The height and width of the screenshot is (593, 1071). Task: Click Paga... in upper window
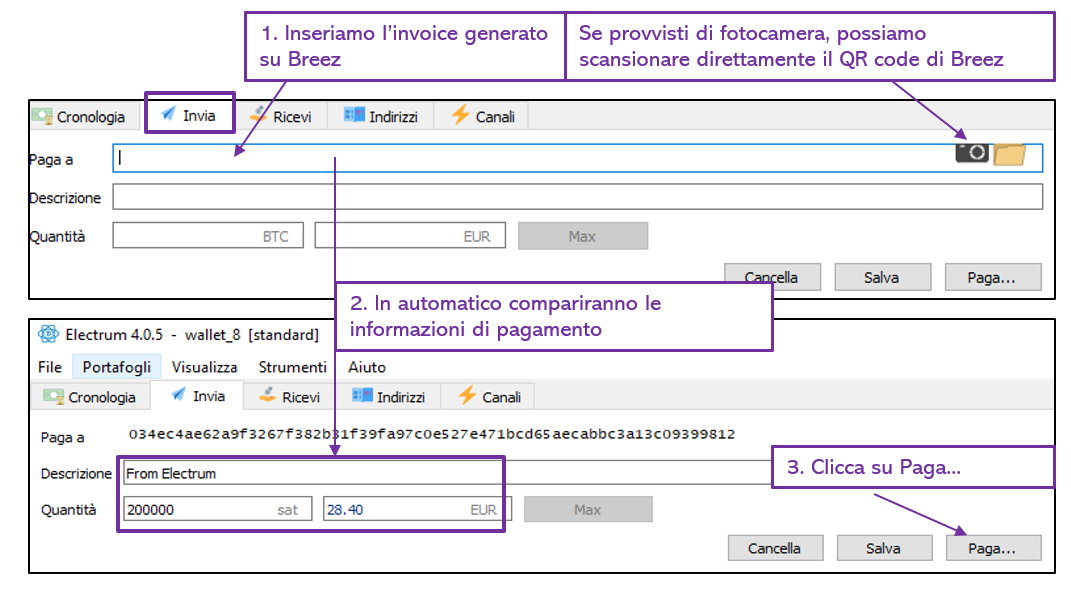tap(993, 277)
